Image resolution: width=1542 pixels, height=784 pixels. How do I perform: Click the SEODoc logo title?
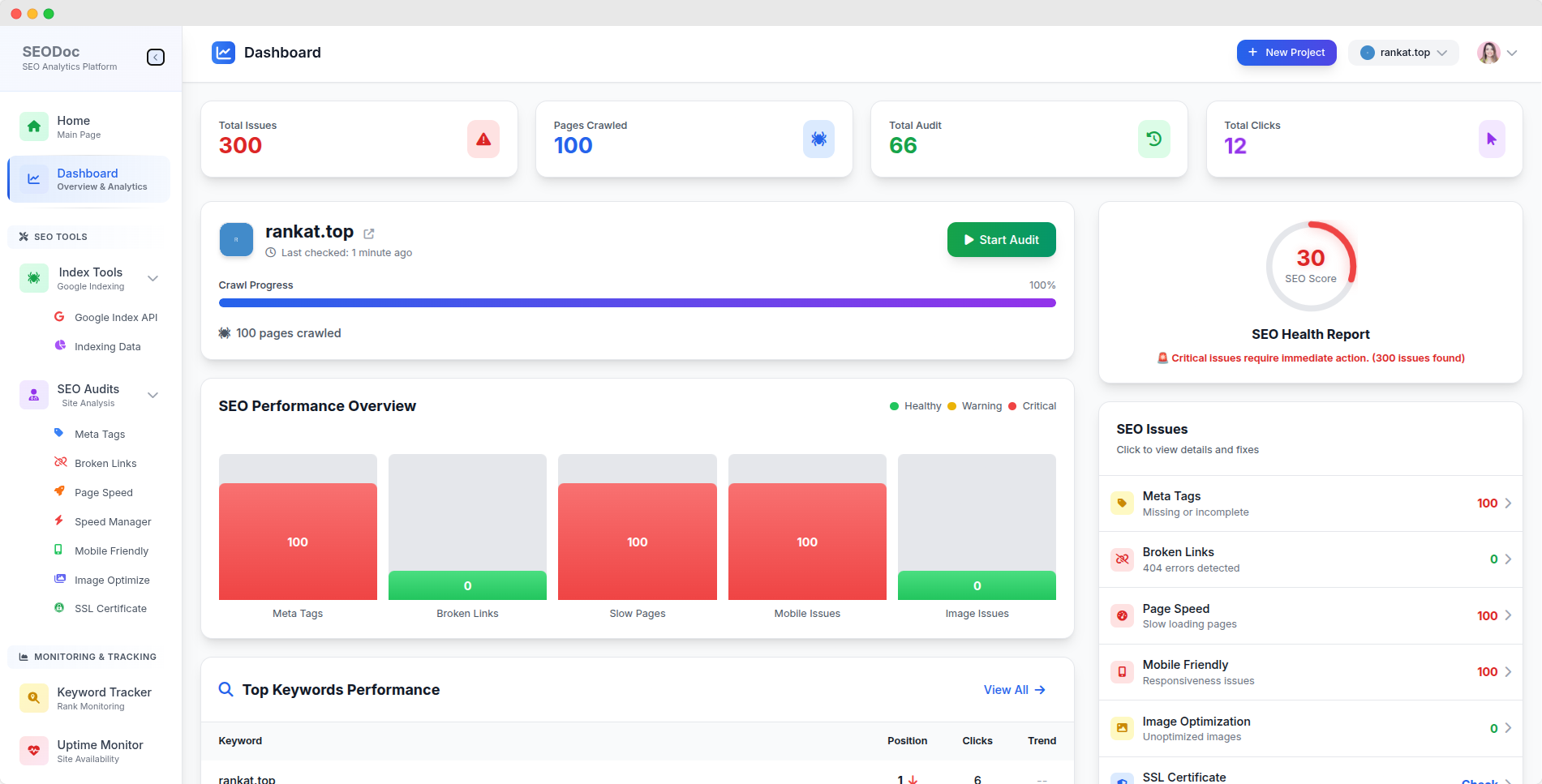[51, 52]
